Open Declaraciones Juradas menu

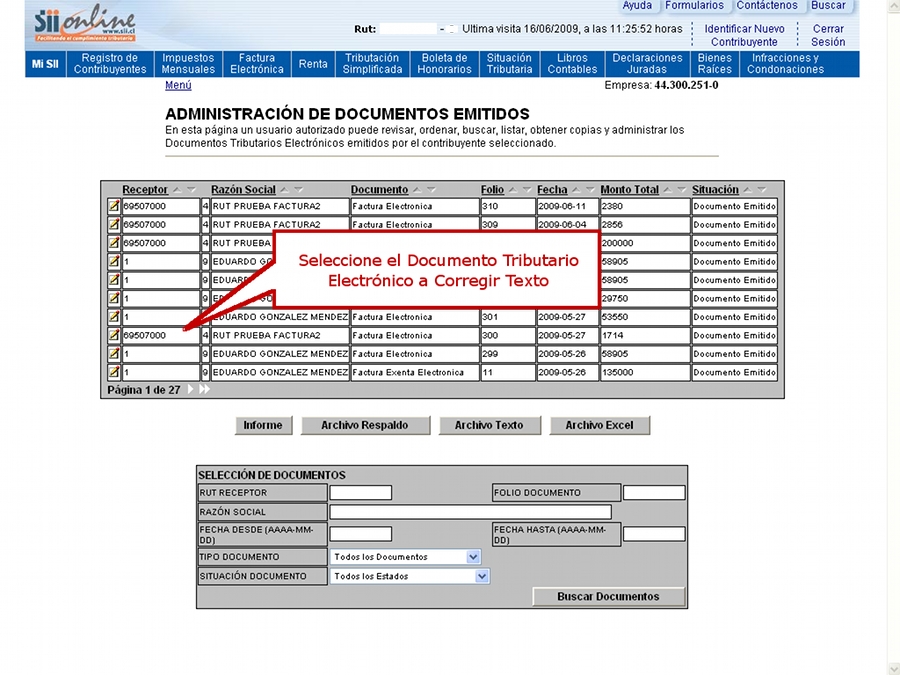[647, 64]
